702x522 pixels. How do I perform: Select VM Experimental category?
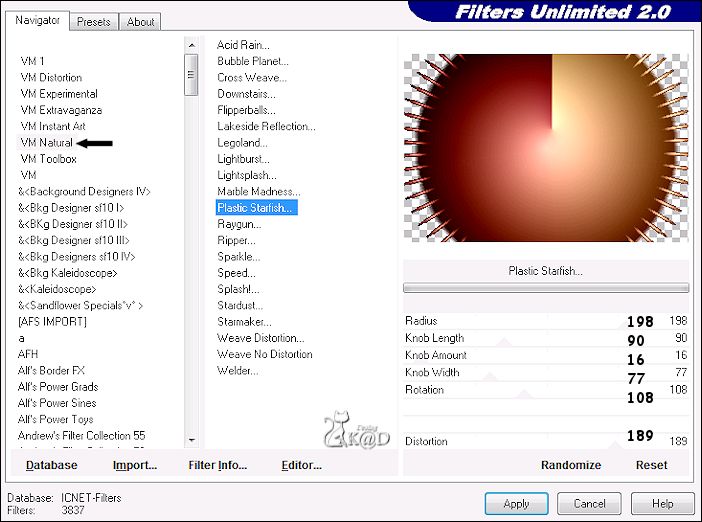[59, 94]
